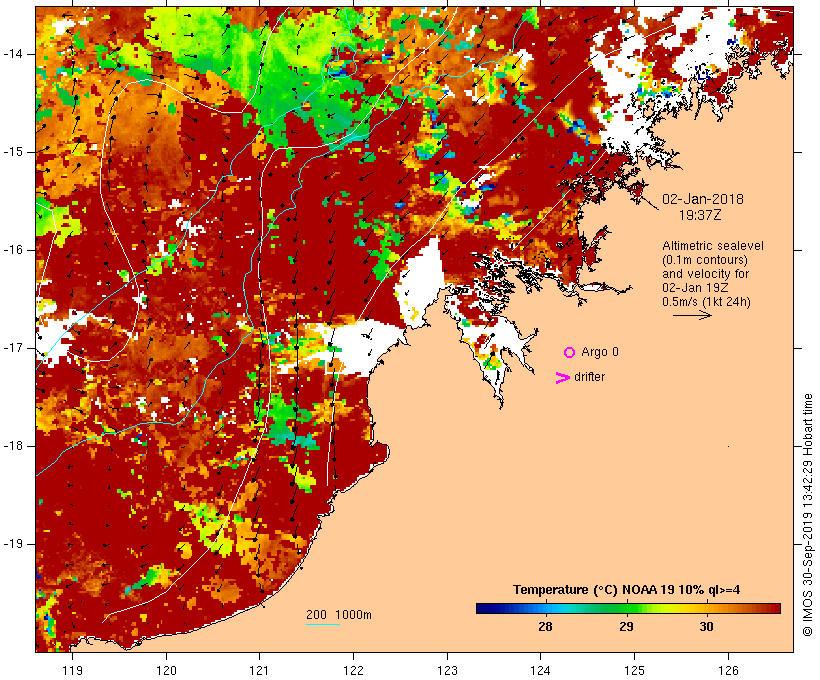Image resolution: width=820 pixels, height=680 pixels.
Task: Click the longitude axis label "125"
Action: 634,670
